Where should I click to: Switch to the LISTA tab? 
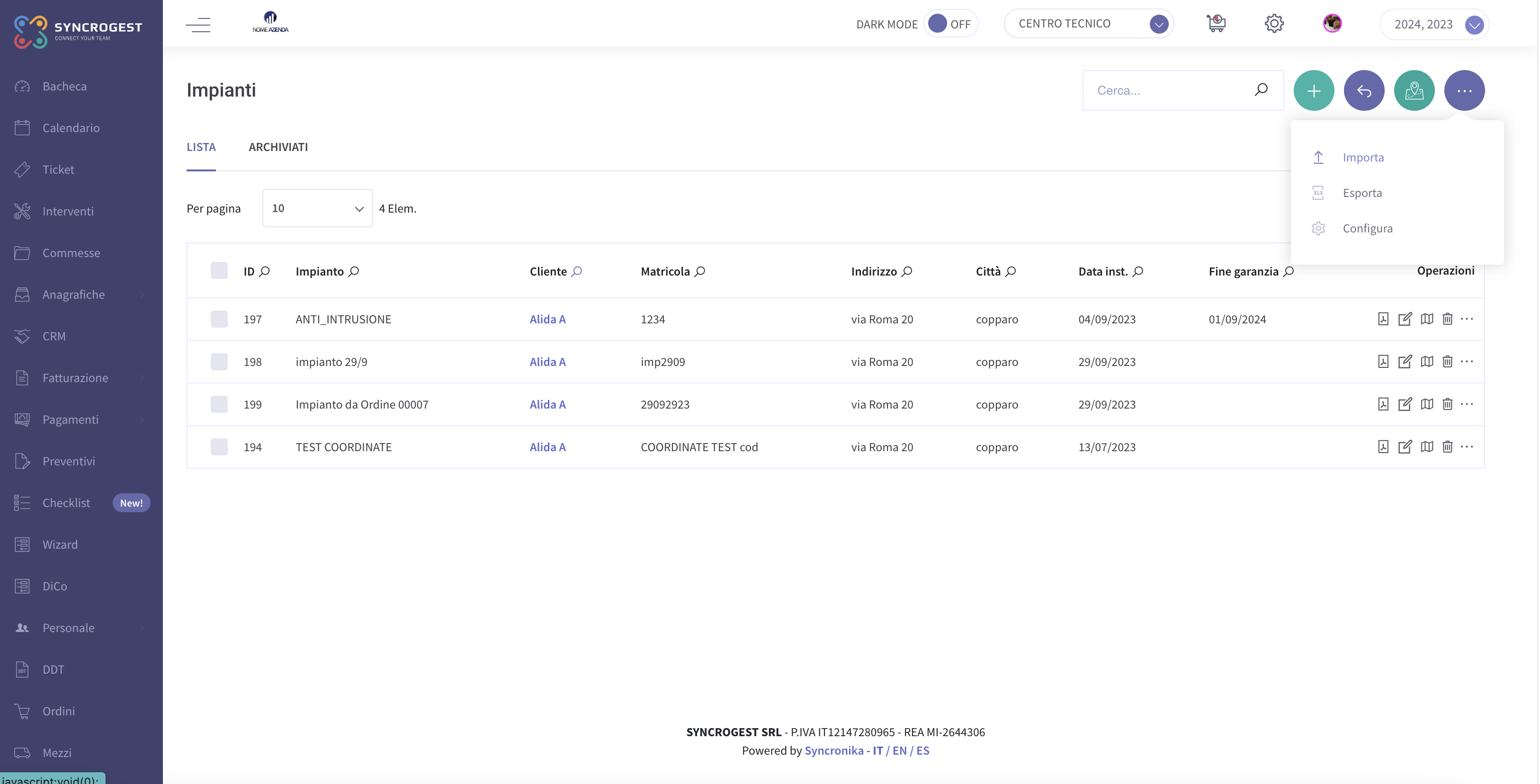(x=201, y=147)
